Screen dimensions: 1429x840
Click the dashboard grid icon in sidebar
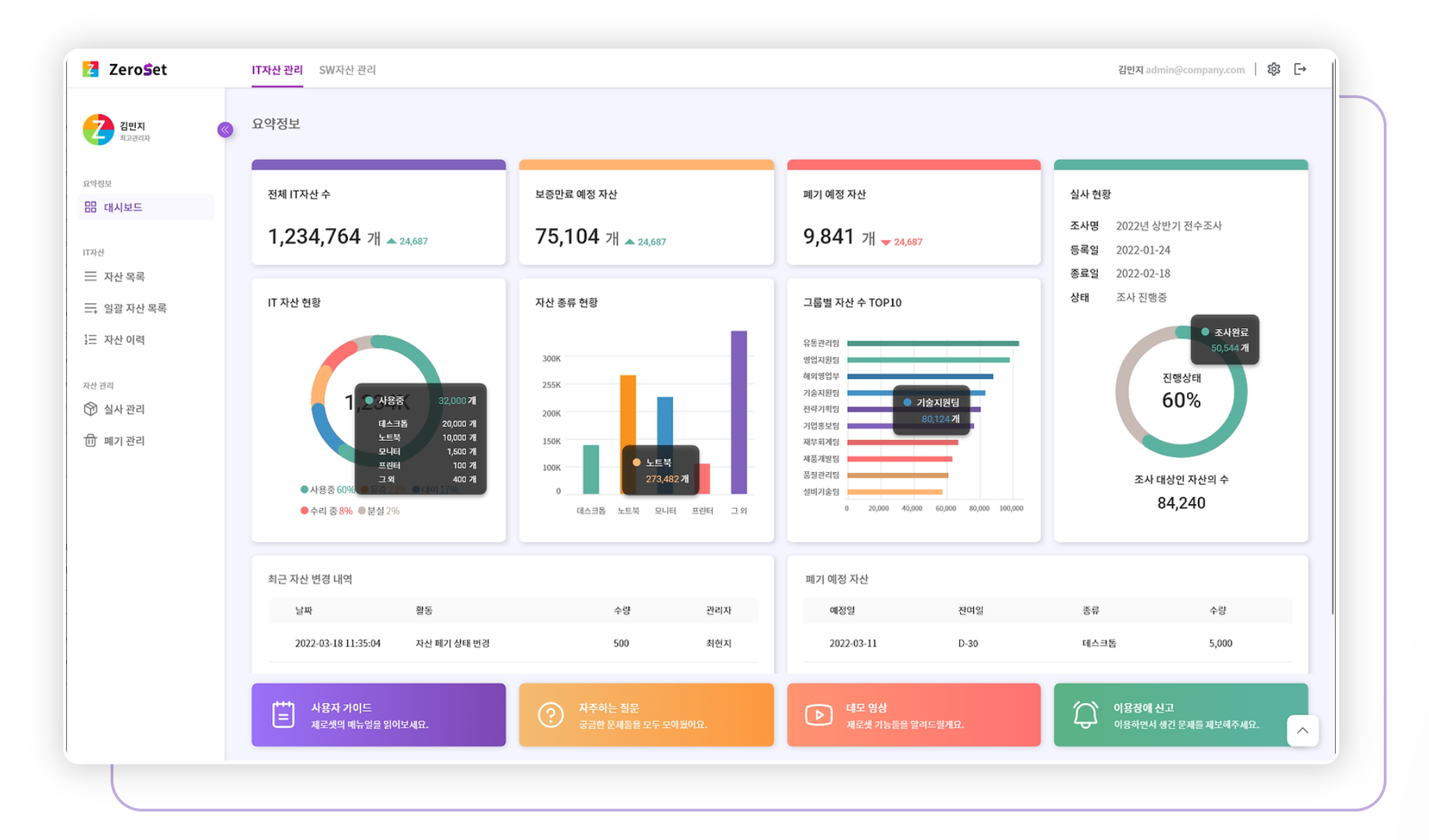90,207
